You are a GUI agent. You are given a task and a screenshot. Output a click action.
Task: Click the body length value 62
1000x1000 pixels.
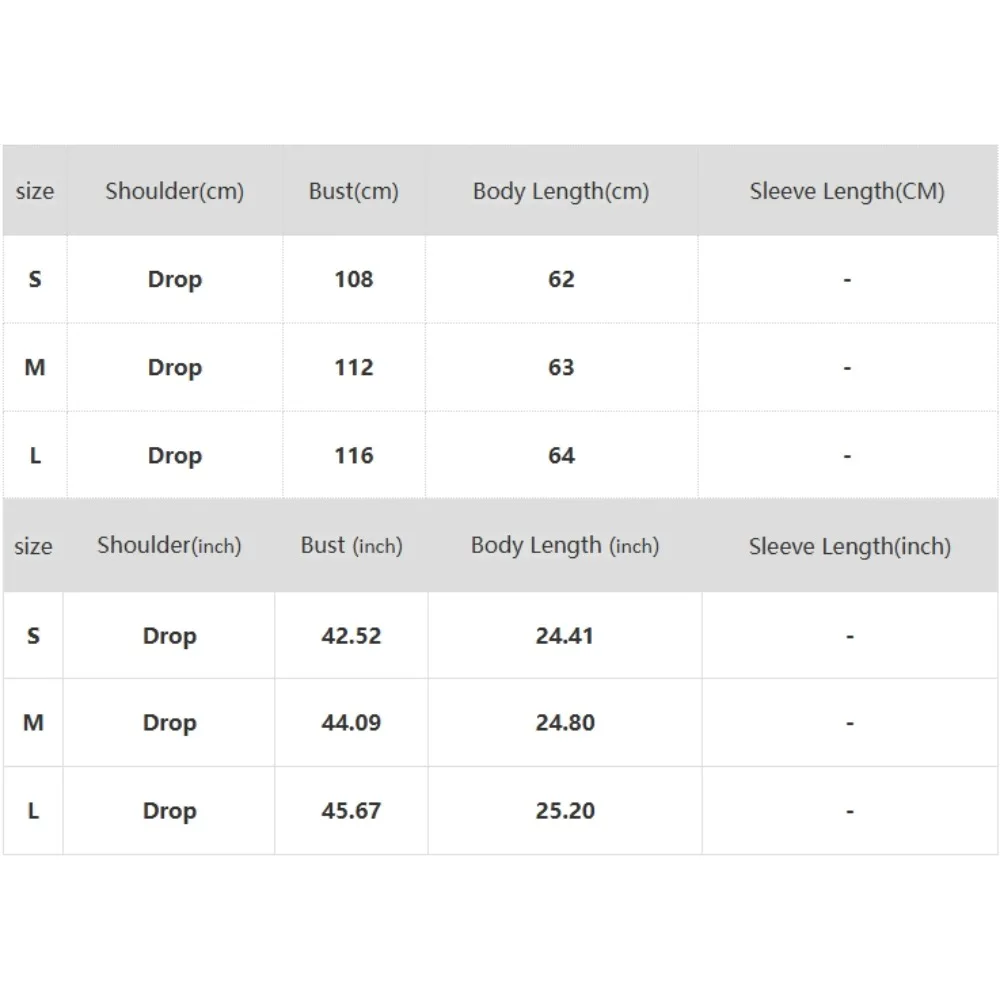click(x=561, y=279)
